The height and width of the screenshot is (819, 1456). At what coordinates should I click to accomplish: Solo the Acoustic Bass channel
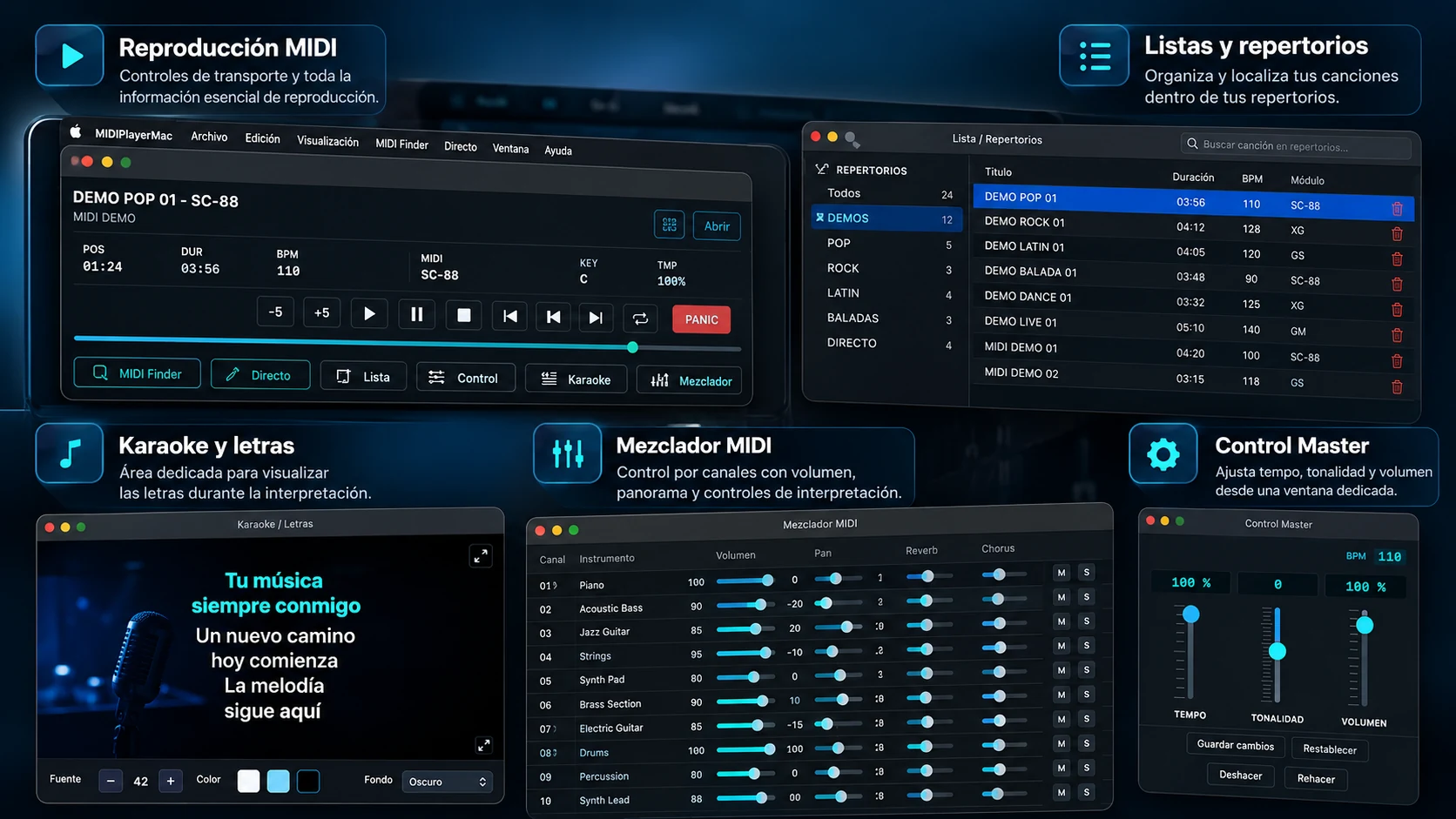(1086, 597)
